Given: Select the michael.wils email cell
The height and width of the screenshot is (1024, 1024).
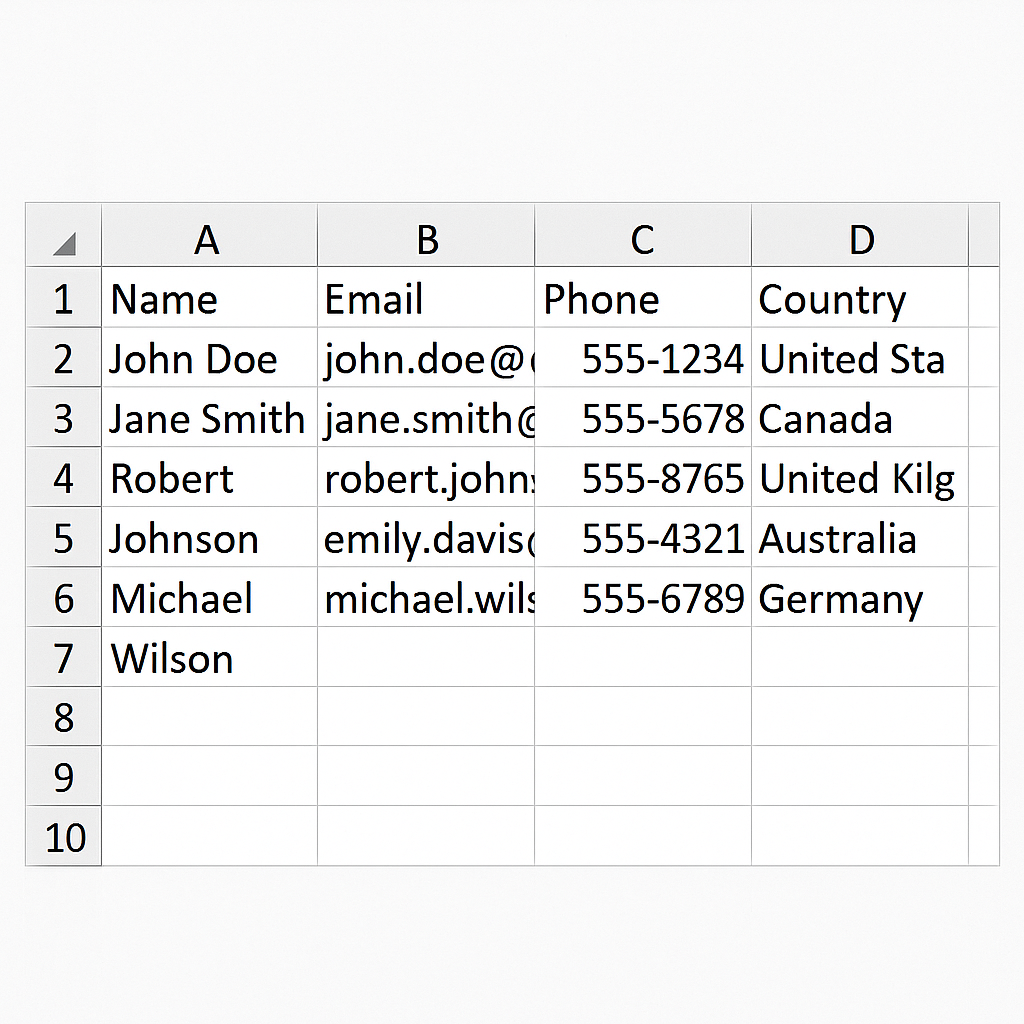Looking at the screenshot, I should (x=426, y=597).
